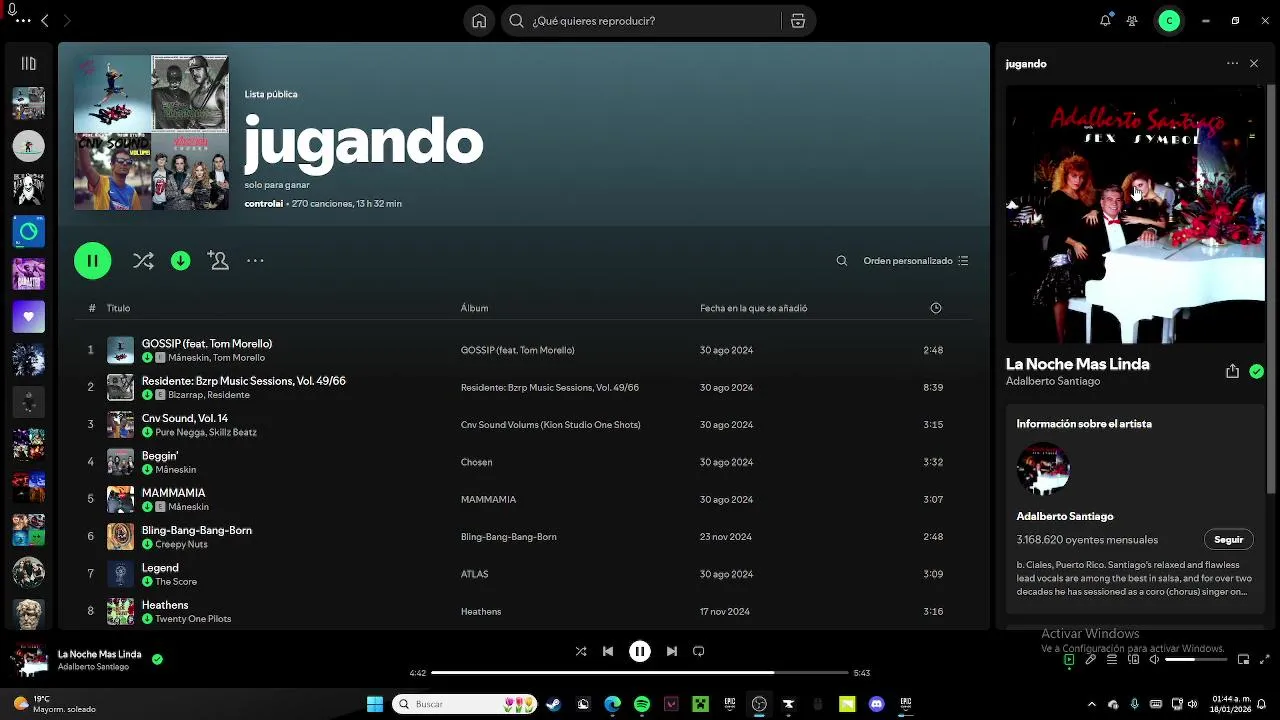Skip to the next track
The width and height of the screenshot is (1280, 720).
671,651
